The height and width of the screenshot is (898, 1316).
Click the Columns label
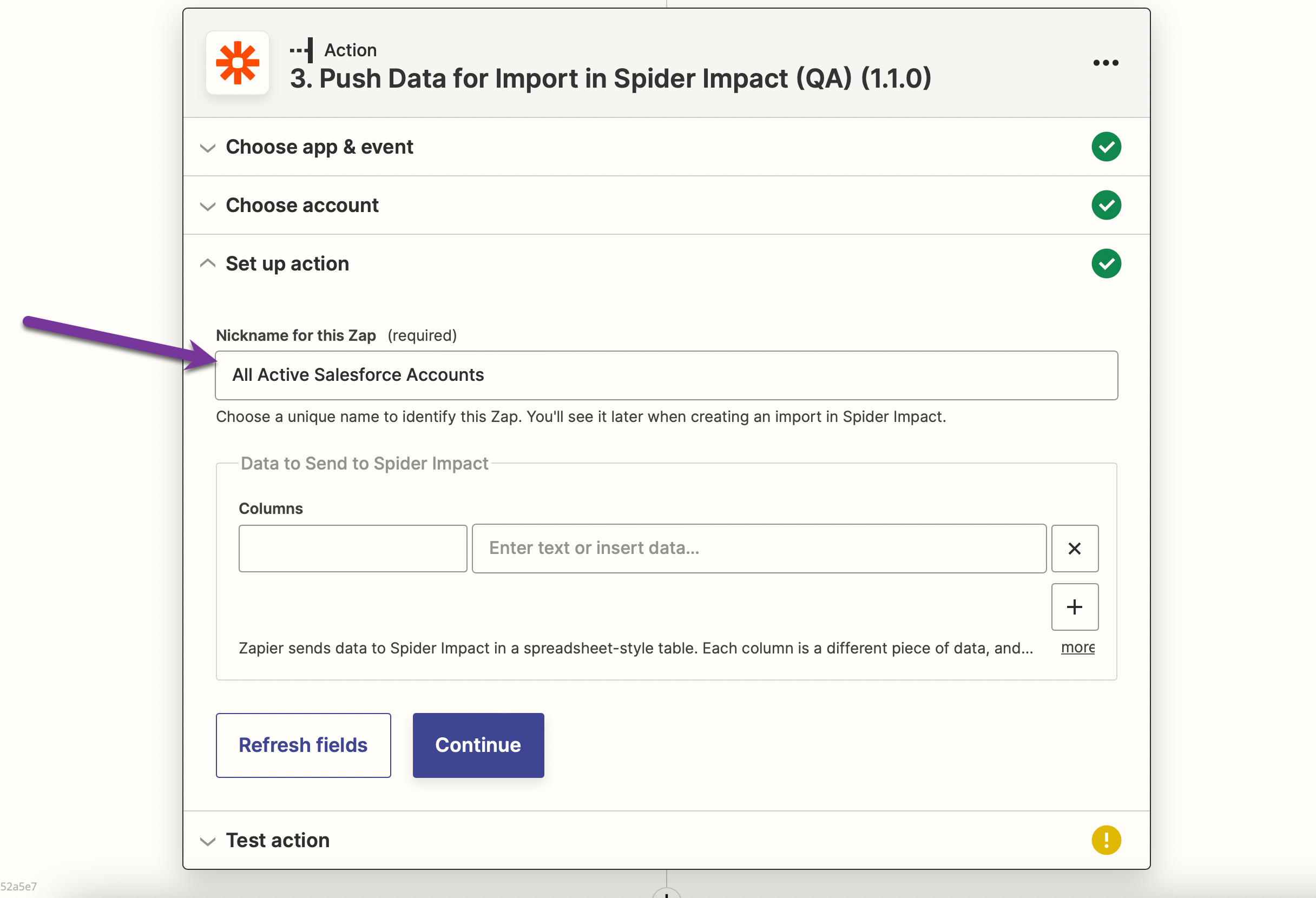point(271,508)
